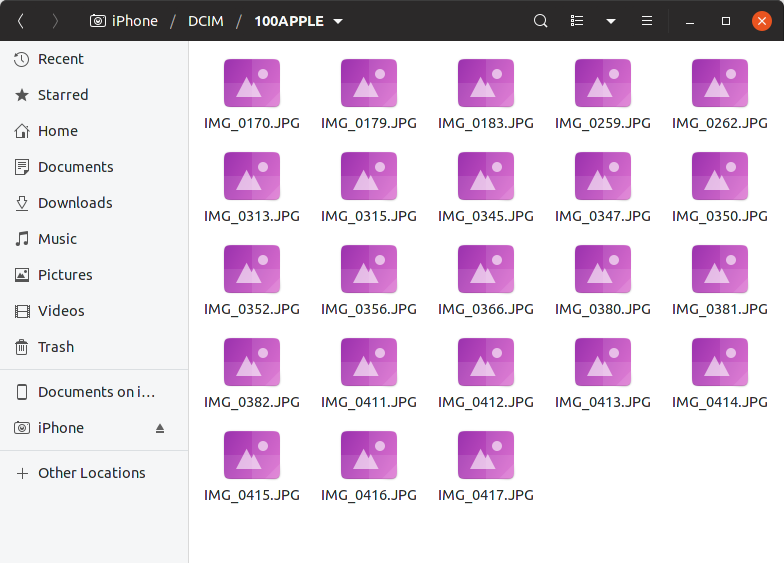Eject the iPhone device
Image resolution: width=784 pixels, height=563 pixels.
click(159, 428)
